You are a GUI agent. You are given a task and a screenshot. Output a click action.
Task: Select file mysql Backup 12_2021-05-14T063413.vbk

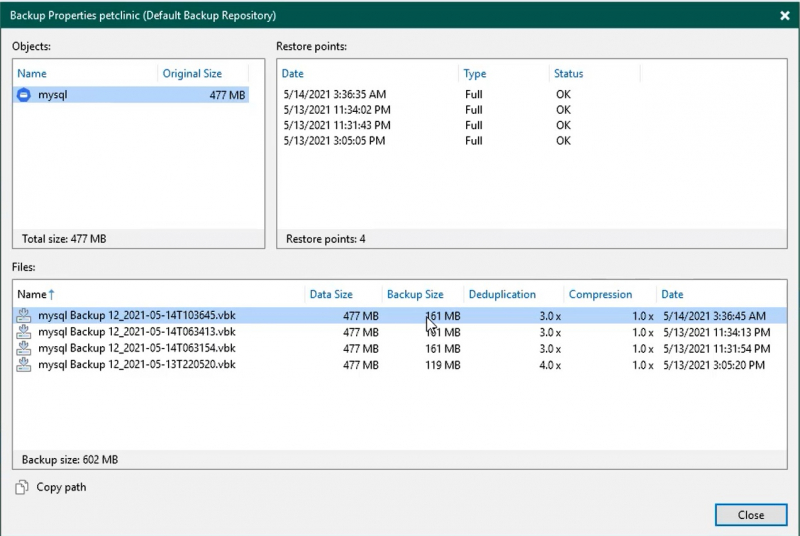(400, 332)
